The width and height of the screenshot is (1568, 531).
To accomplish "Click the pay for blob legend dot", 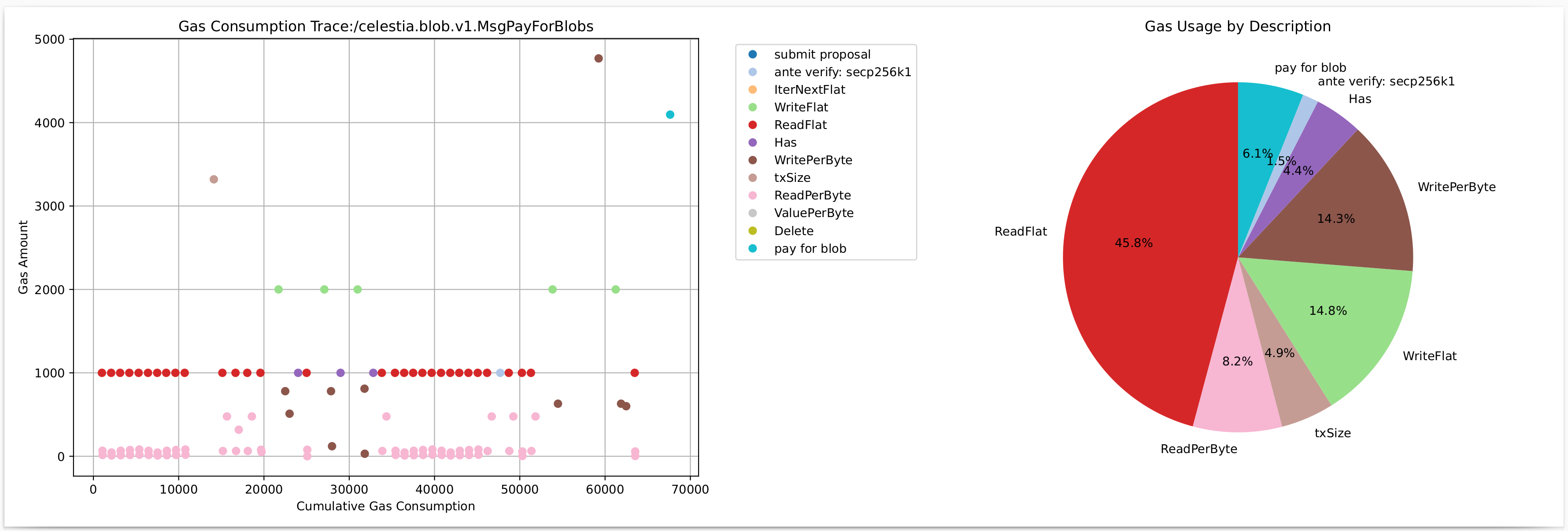I will [x=752, y=248].
